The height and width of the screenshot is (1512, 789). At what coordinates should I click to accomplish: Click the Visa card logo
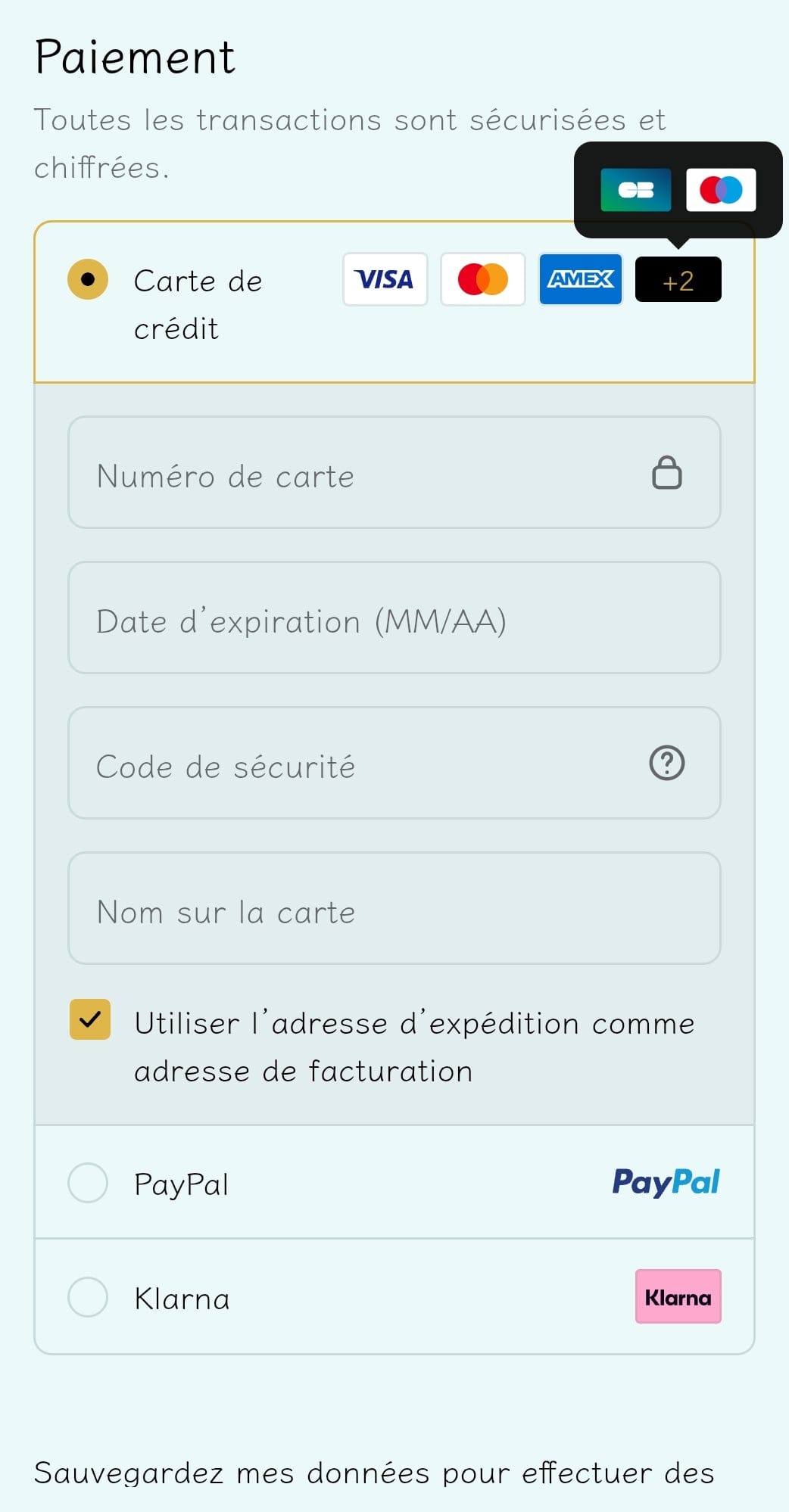pyautogui.click(x=385, y=279)
